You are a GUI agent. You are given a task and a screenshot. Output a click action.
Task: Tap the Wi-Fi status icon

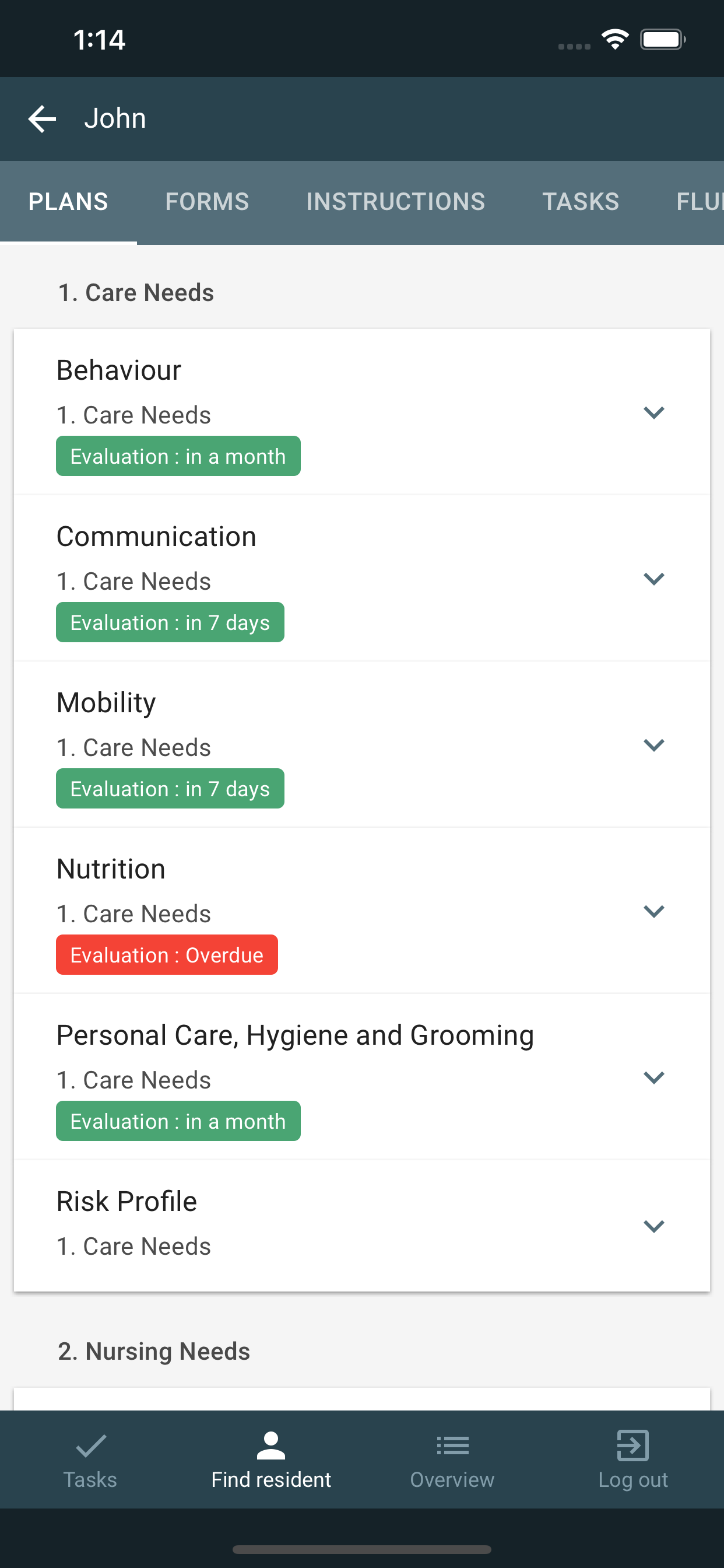pos(614,40)
